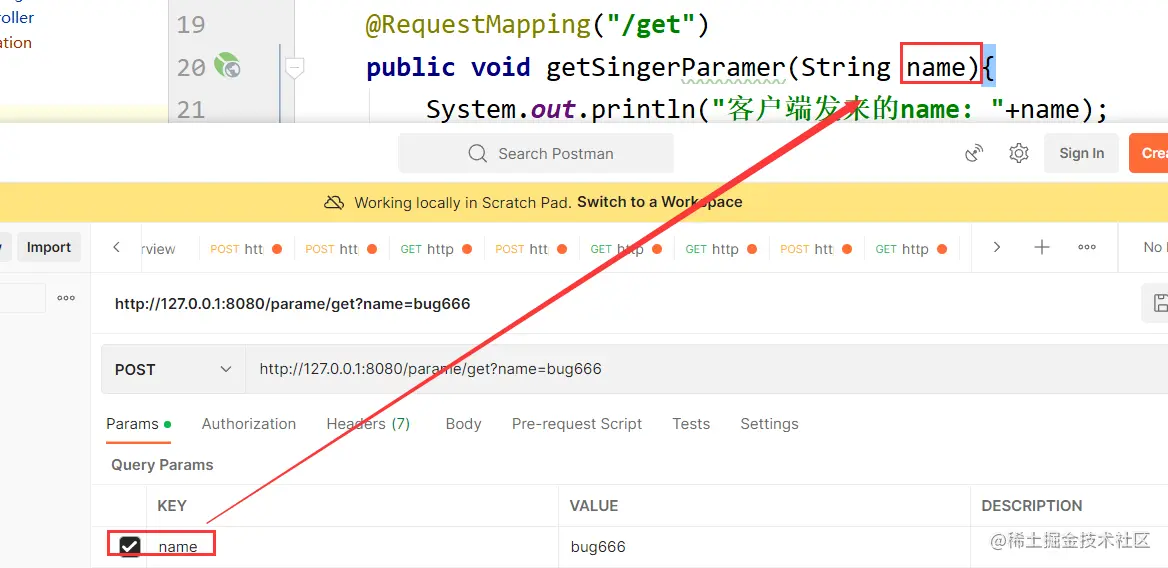The image size is (1168, 568).
Task: Click the KEY column header
Action: 172,505
